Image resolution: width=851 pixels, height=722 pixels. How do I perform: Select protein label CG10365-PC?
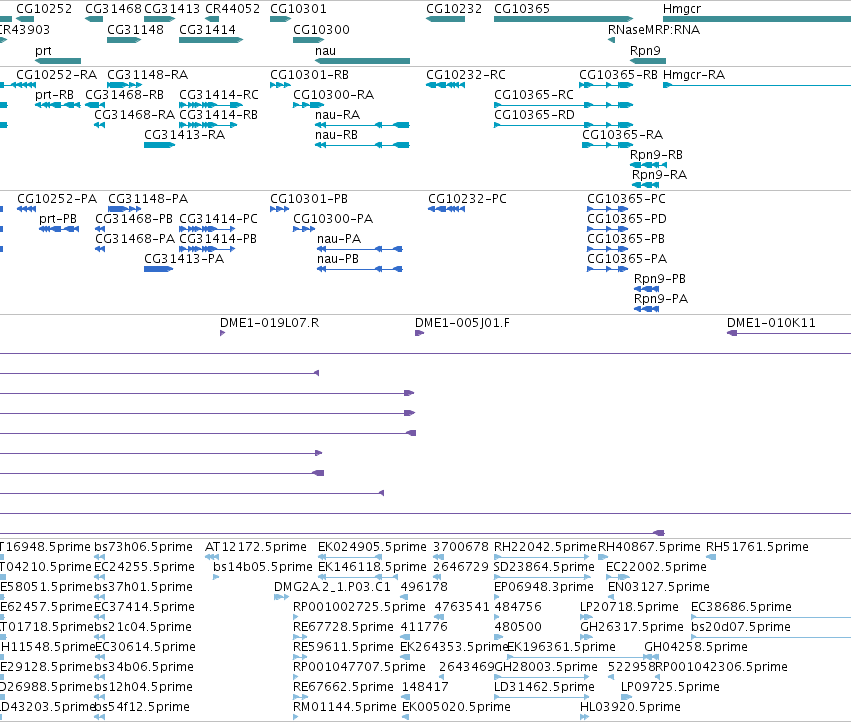pos(626,199)
